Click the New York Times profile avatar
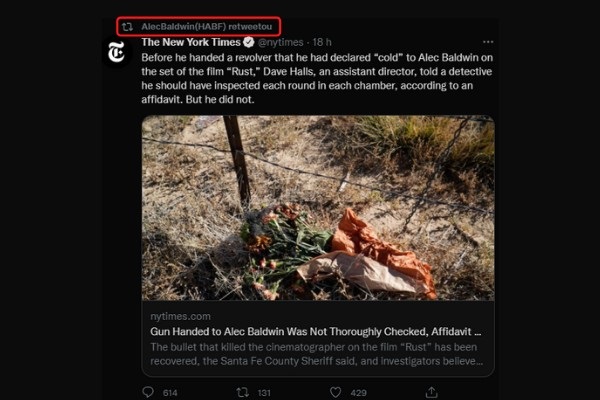 [x=116, y=52]
